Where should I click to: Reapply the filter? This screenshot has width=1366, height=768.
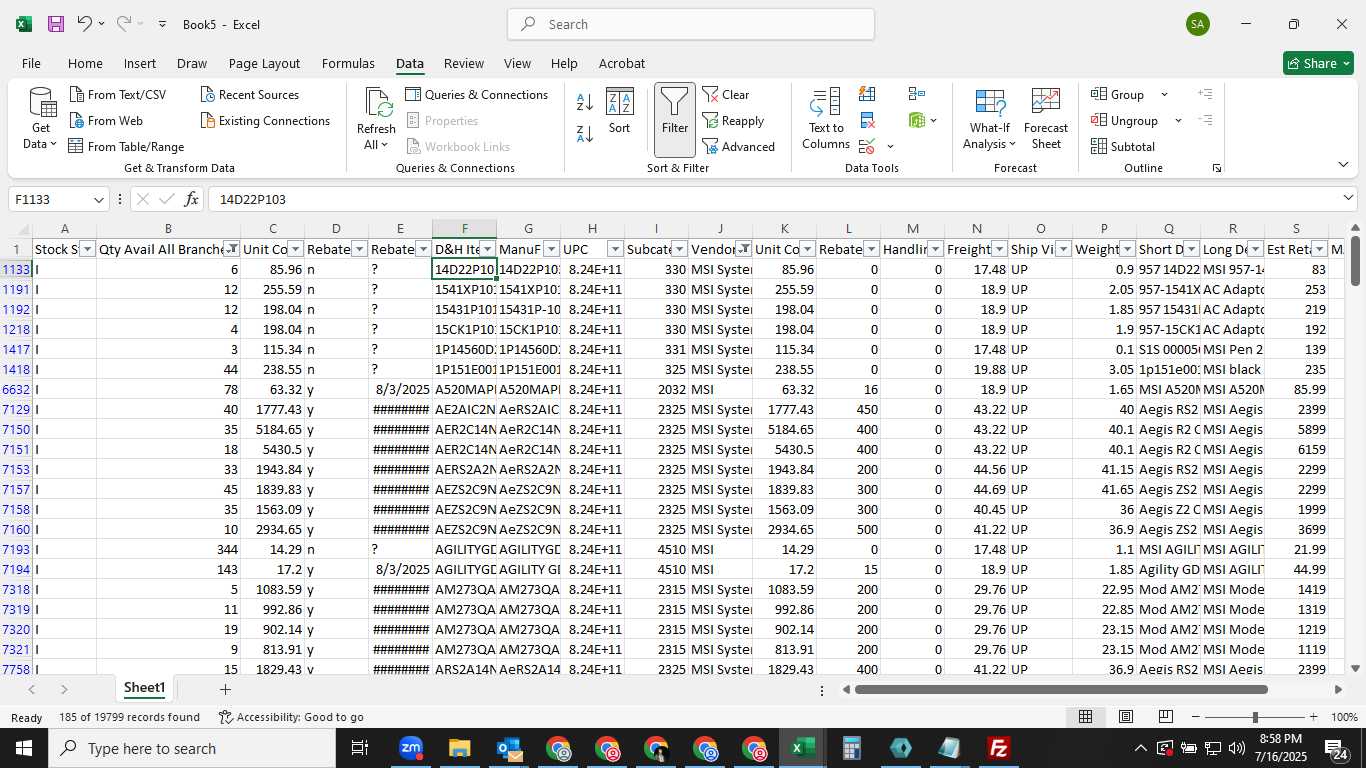coord(733,121)
